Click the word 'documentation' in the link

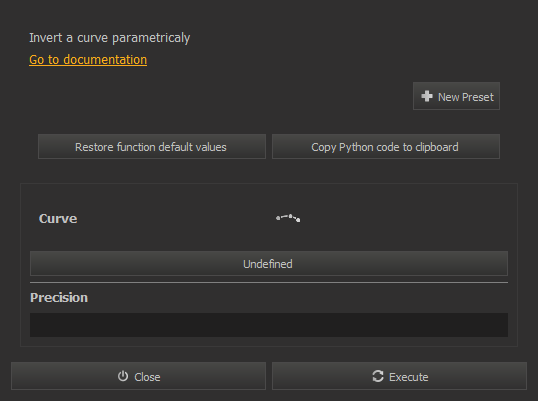tap(105, 60)
